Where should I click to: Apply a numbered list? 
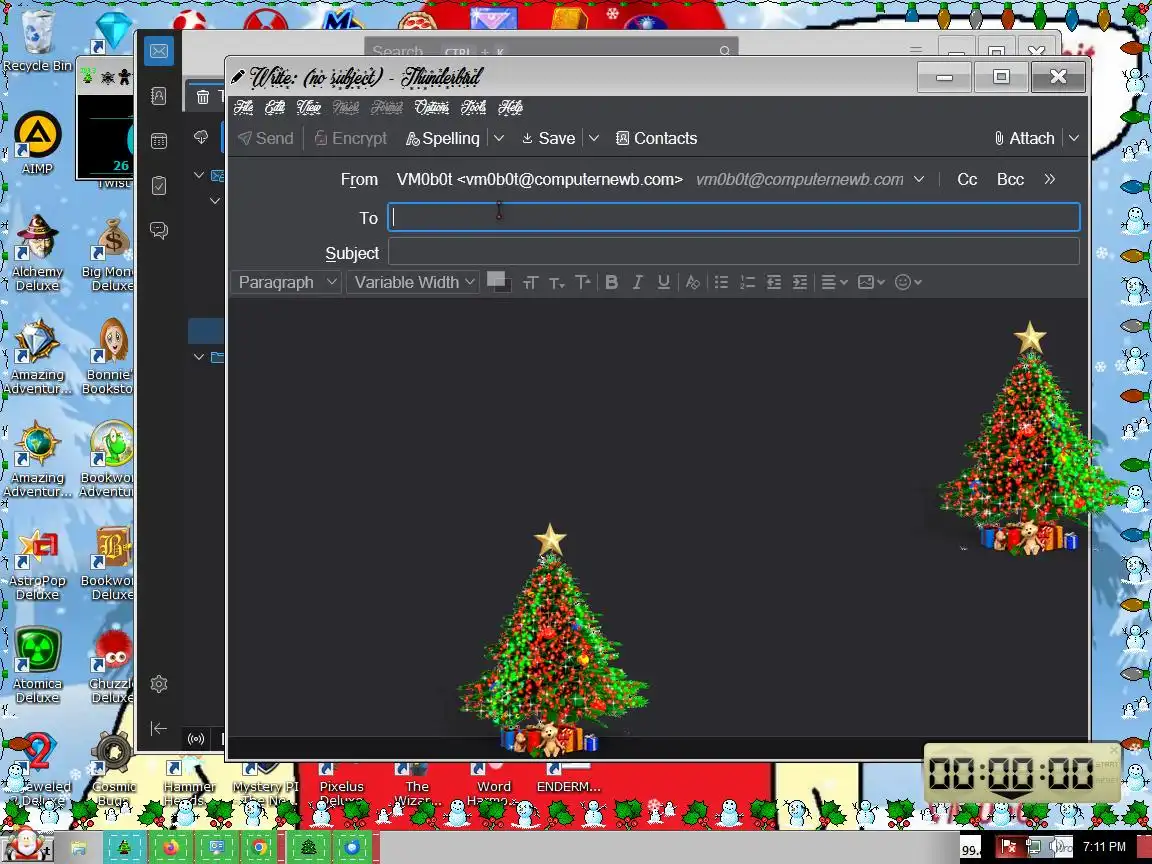(x=747, y=282)
